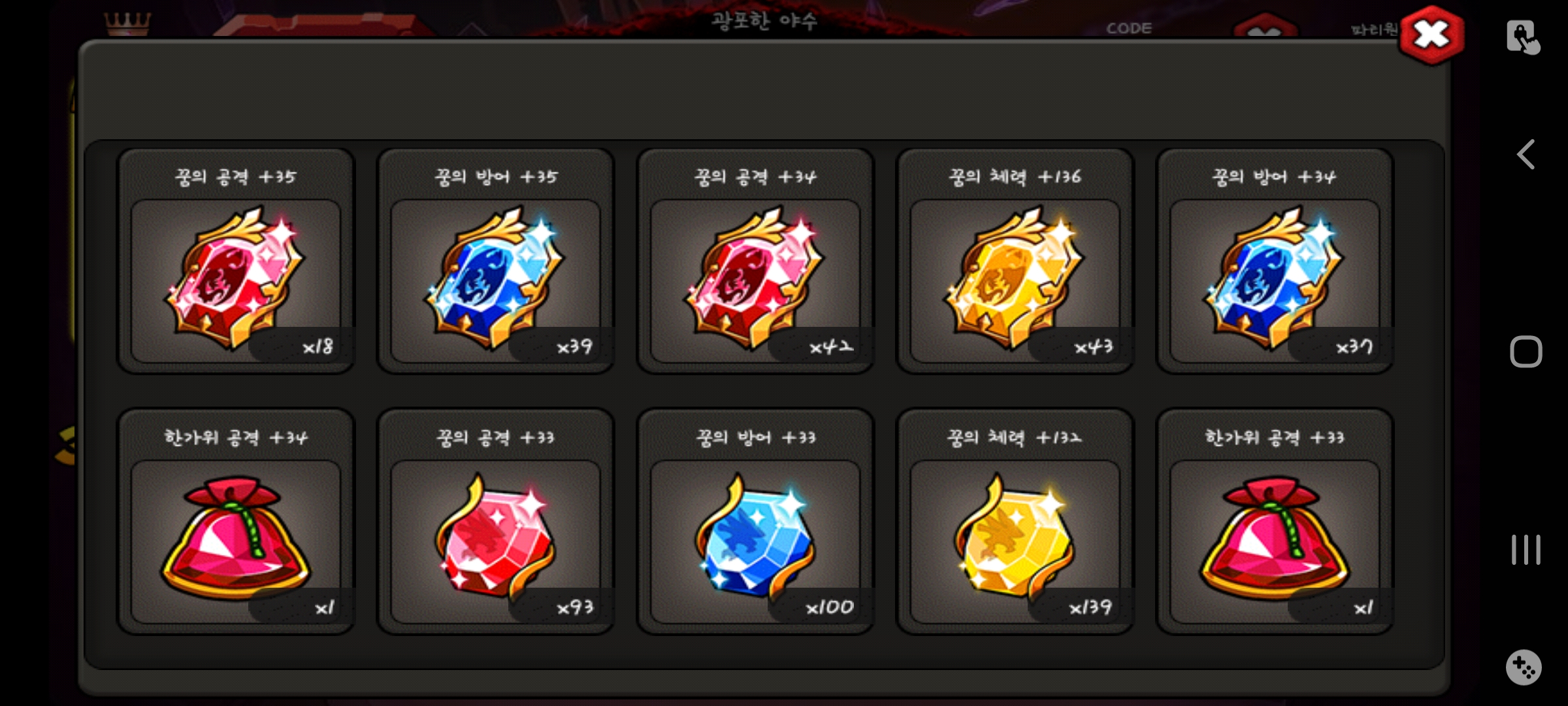Select the red 꿈의 공격 +33 gem
The width and height of the screenshot is (1568, 706).
click(x=495, y=522)
